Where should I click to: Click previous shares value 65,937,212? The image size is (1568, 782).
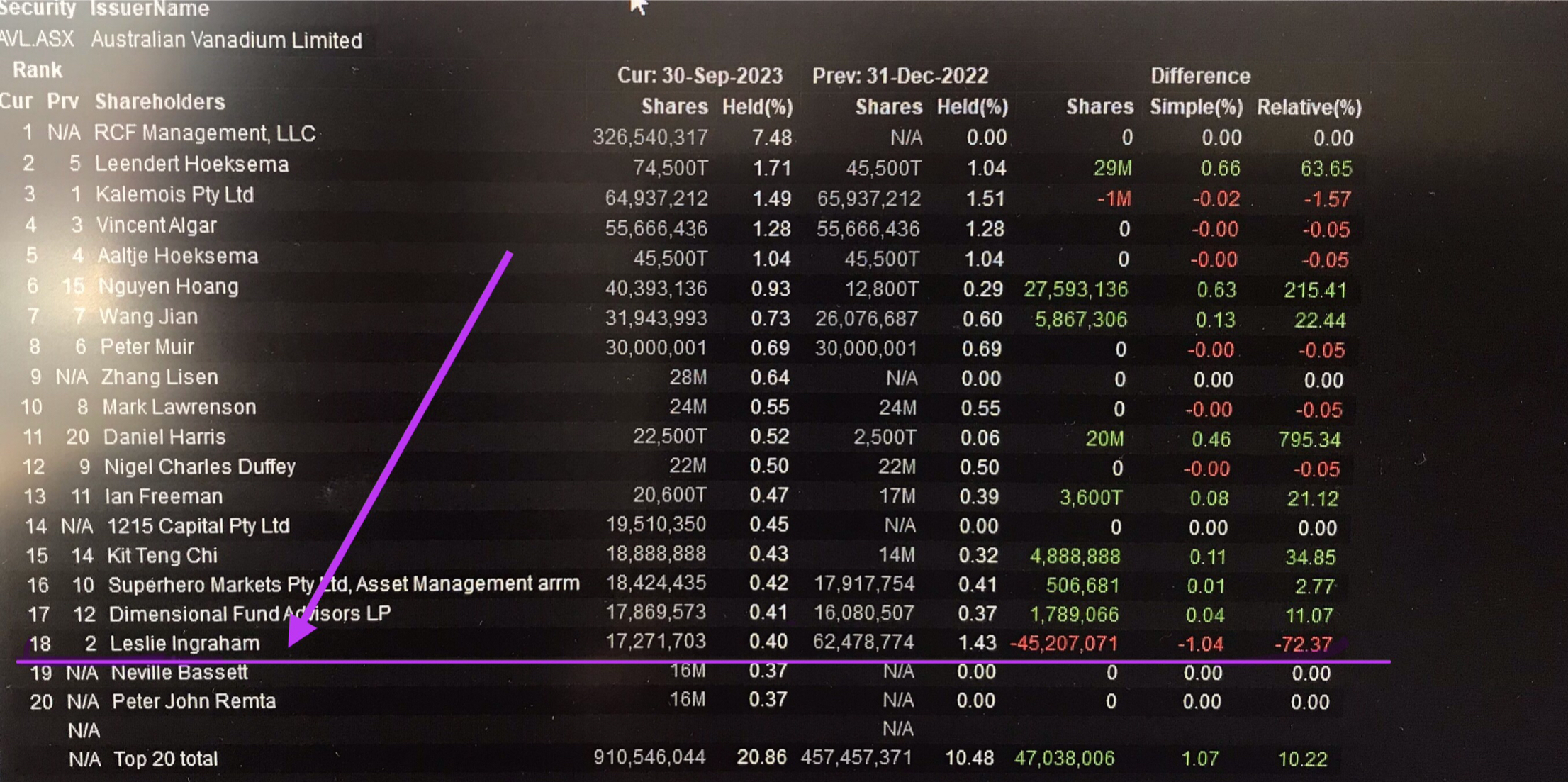[x=869, y=199]
